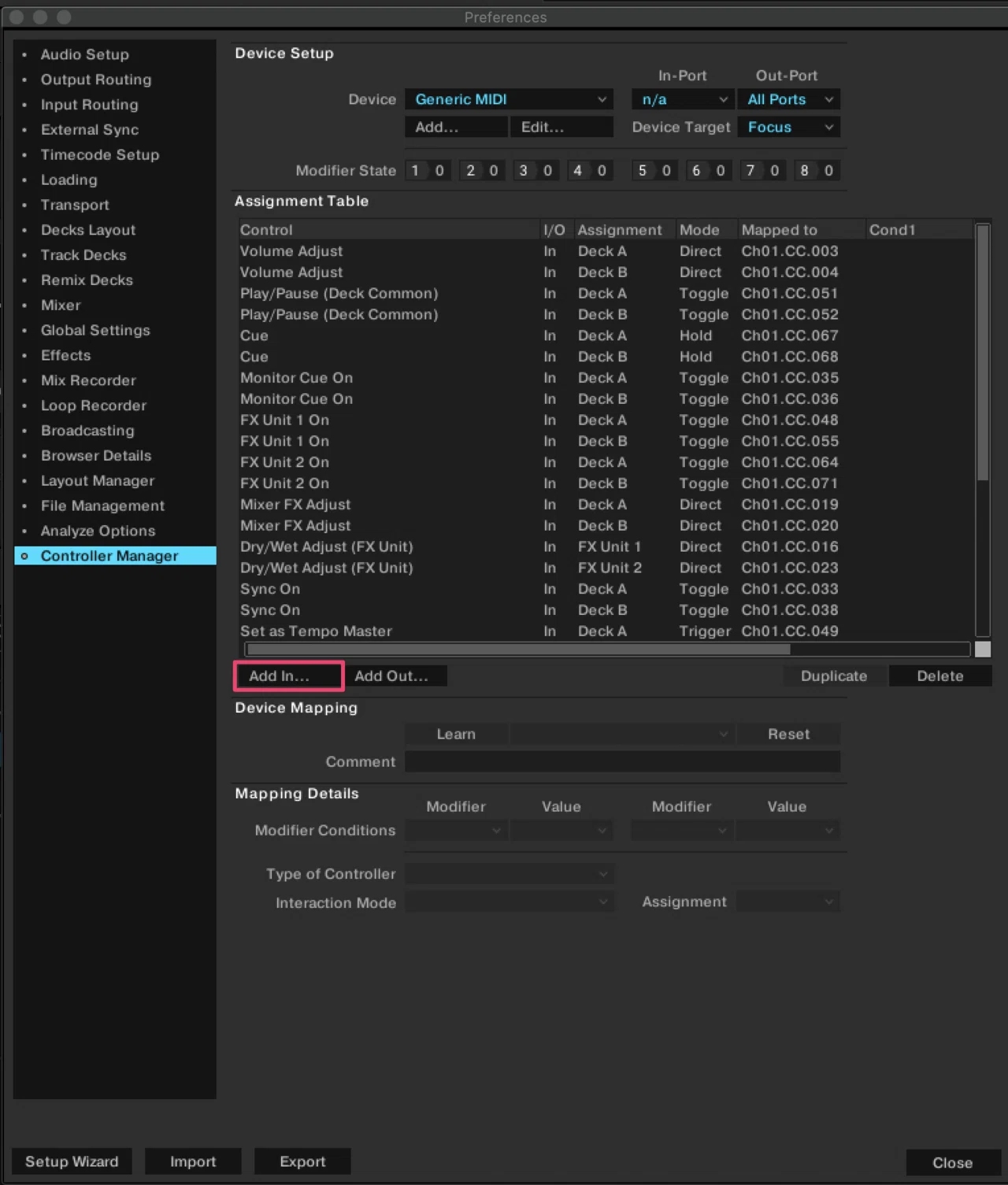This screenshot has width=1008, height=1185.
Task: Delete the selected assignment
Action: [939, 676]
